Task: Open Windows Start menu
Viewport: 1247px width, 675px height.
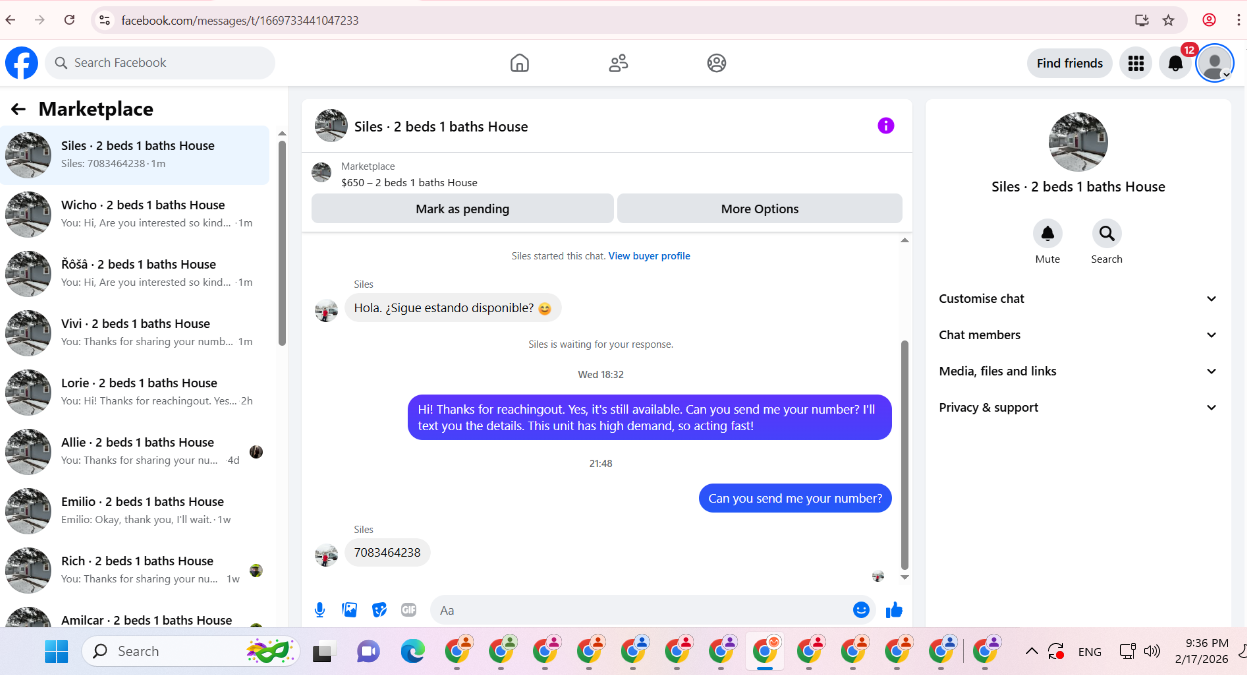Action: (56, 651)
